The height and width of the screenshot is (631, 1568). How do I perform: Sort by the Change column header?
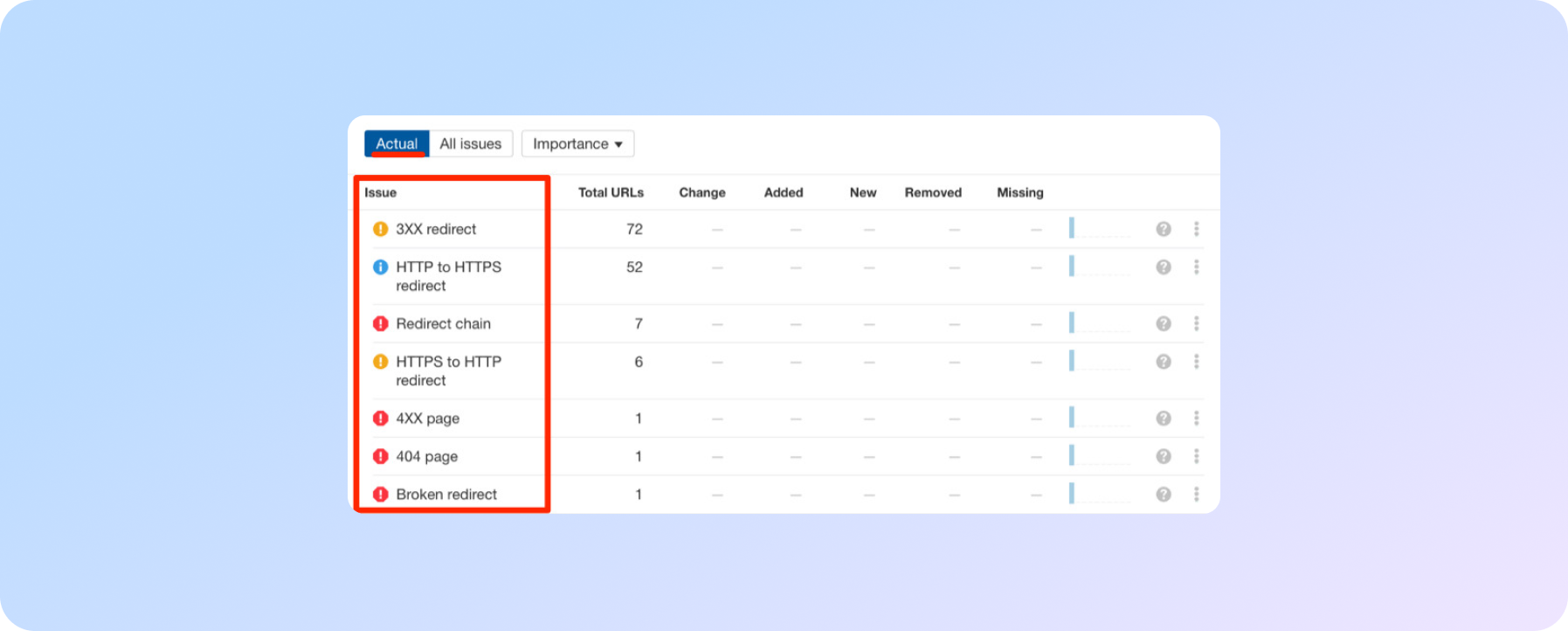[x=702, y=192]
